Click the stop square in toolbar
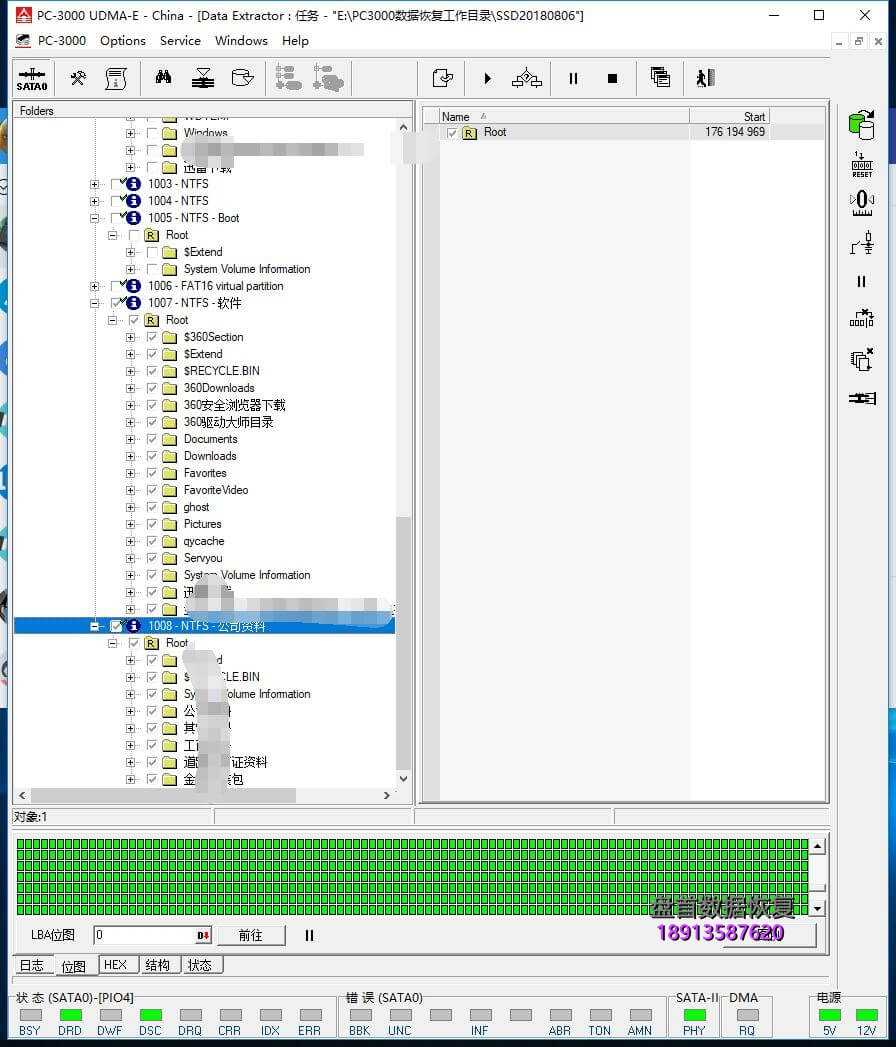896x1047 pixels. [x=613, y=78]
